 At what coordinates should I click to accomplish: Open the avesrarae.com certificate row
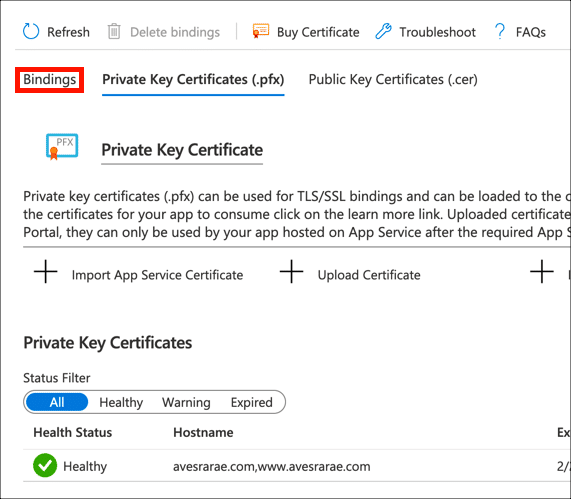pyautogui.click(x=297, y=466)
